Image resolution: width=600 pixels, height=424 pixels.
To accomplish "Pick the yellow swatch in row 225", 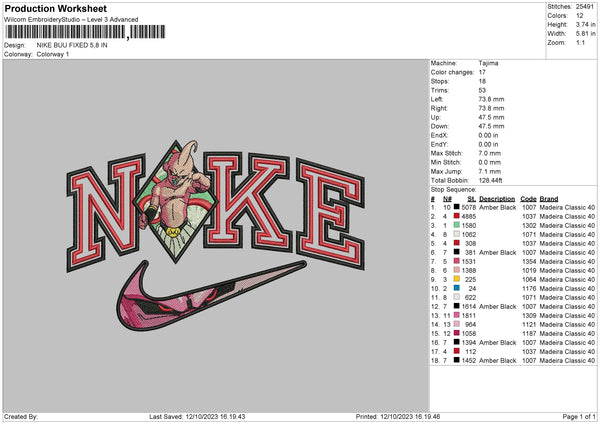I will point(457,279).
